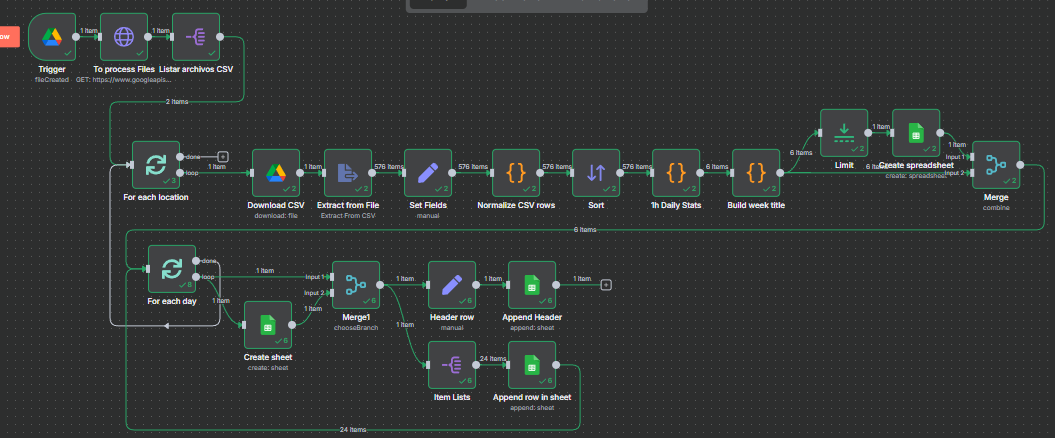
Task: Select the For each location loop node
Action: [156, 165]
